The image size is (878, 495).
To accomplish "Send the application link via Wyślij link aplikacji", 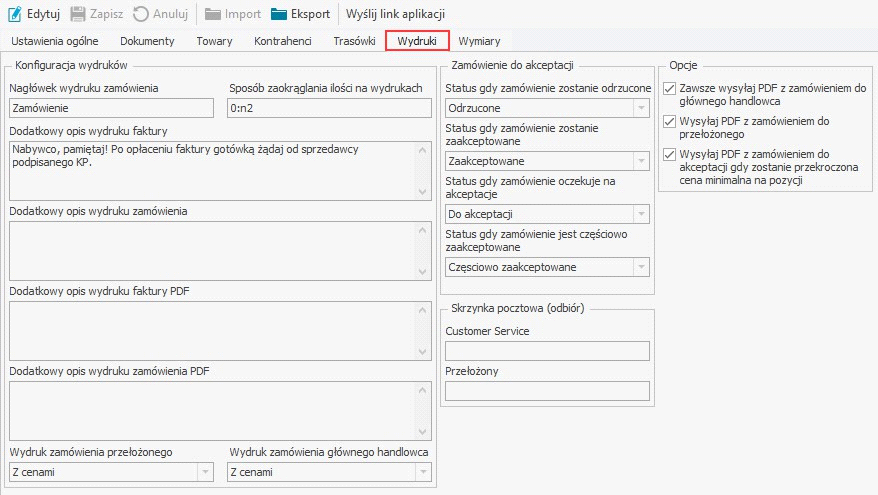I will (395, 14).
